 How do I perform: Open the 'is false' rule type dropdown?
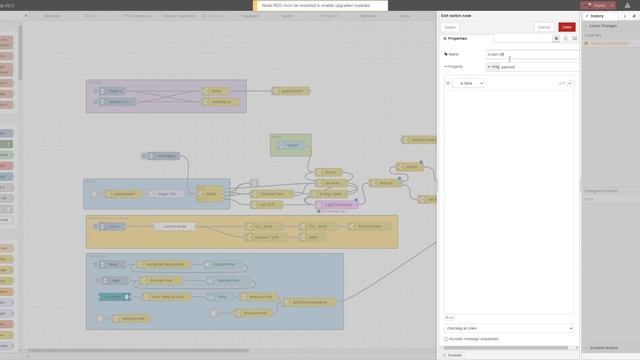pyautogui.click(x=469, y=83)
